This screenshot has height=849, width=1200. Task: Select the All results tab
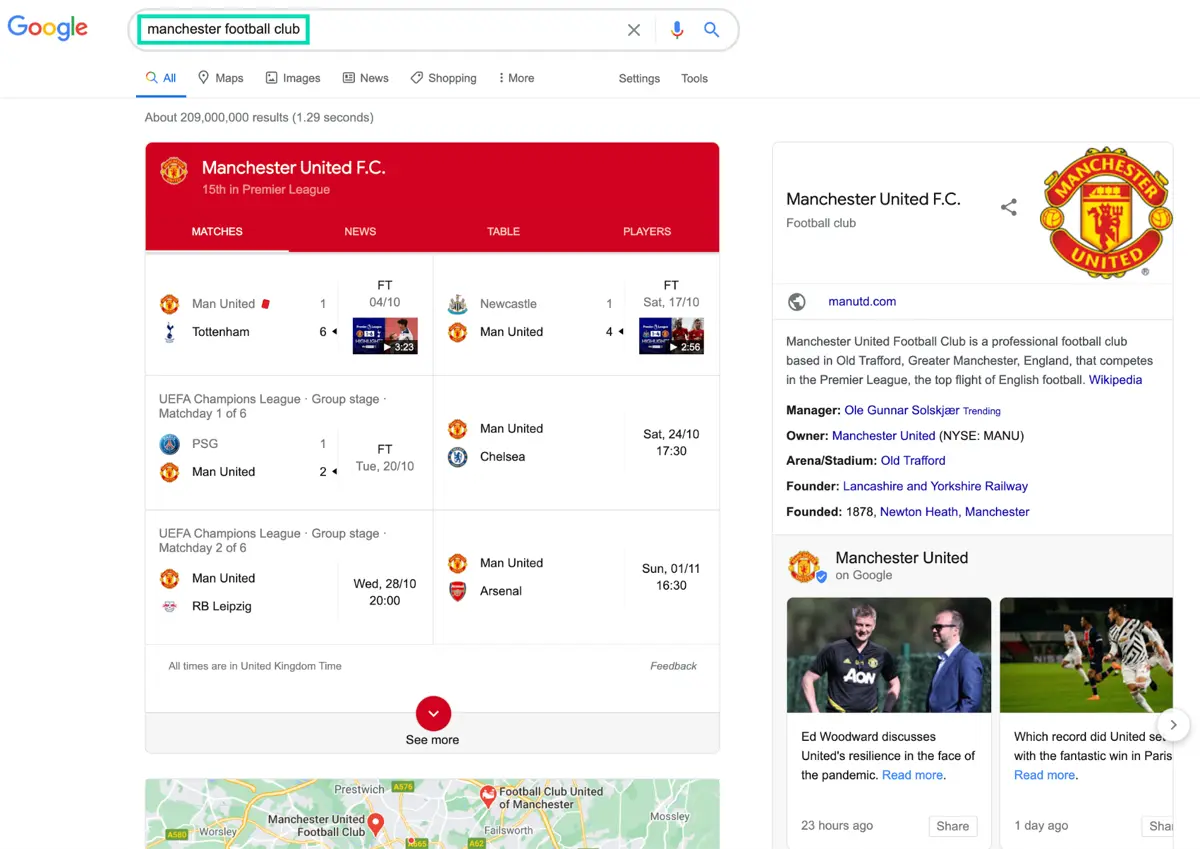161,78
